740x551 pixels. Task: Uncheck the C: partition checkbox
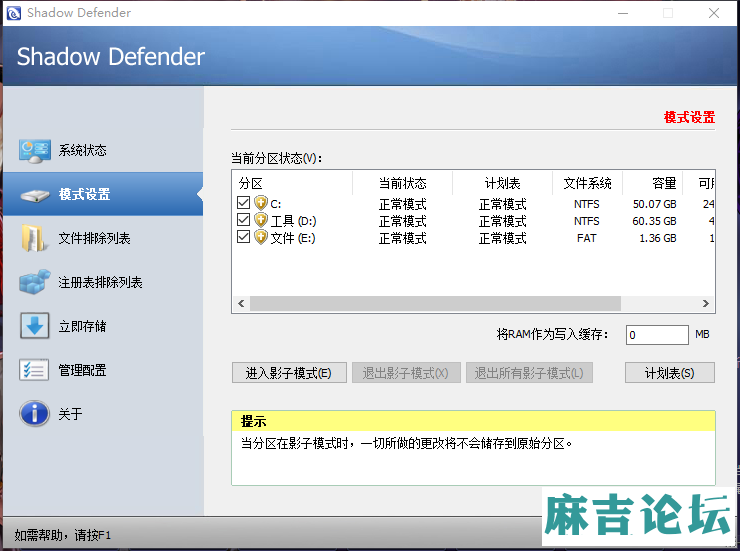244,203
